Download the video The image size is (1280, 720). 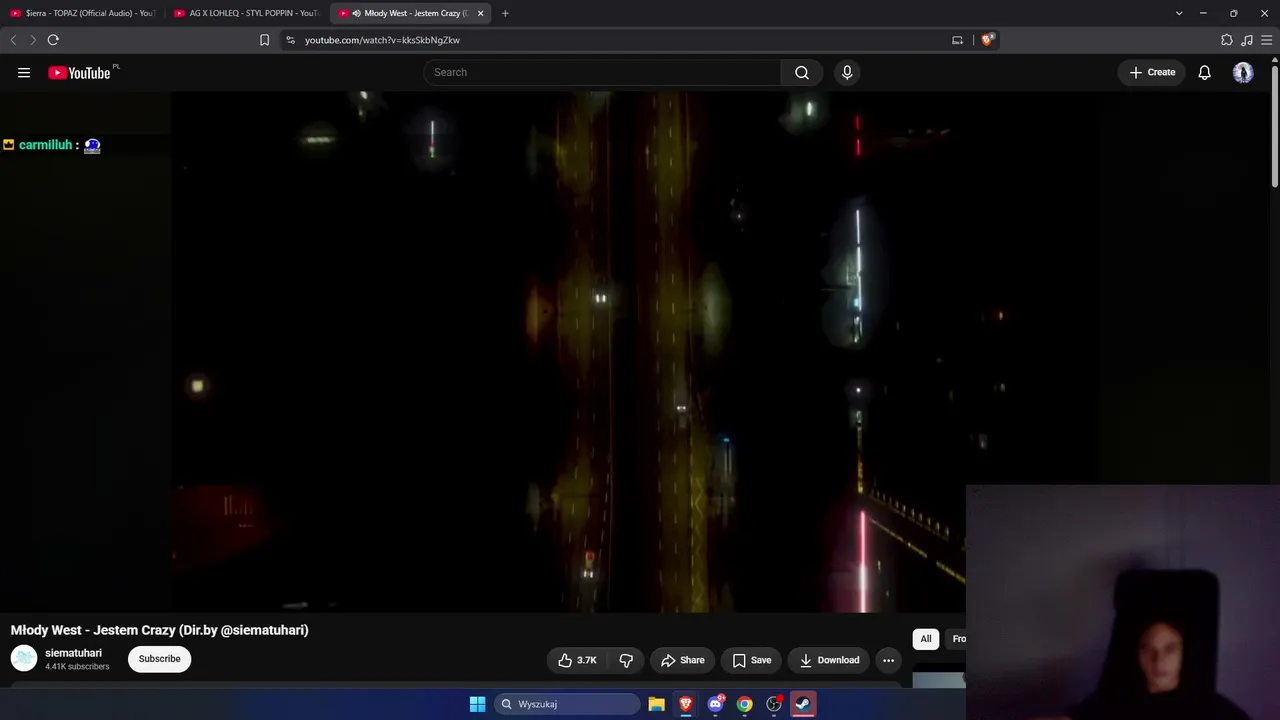(829, 660)
